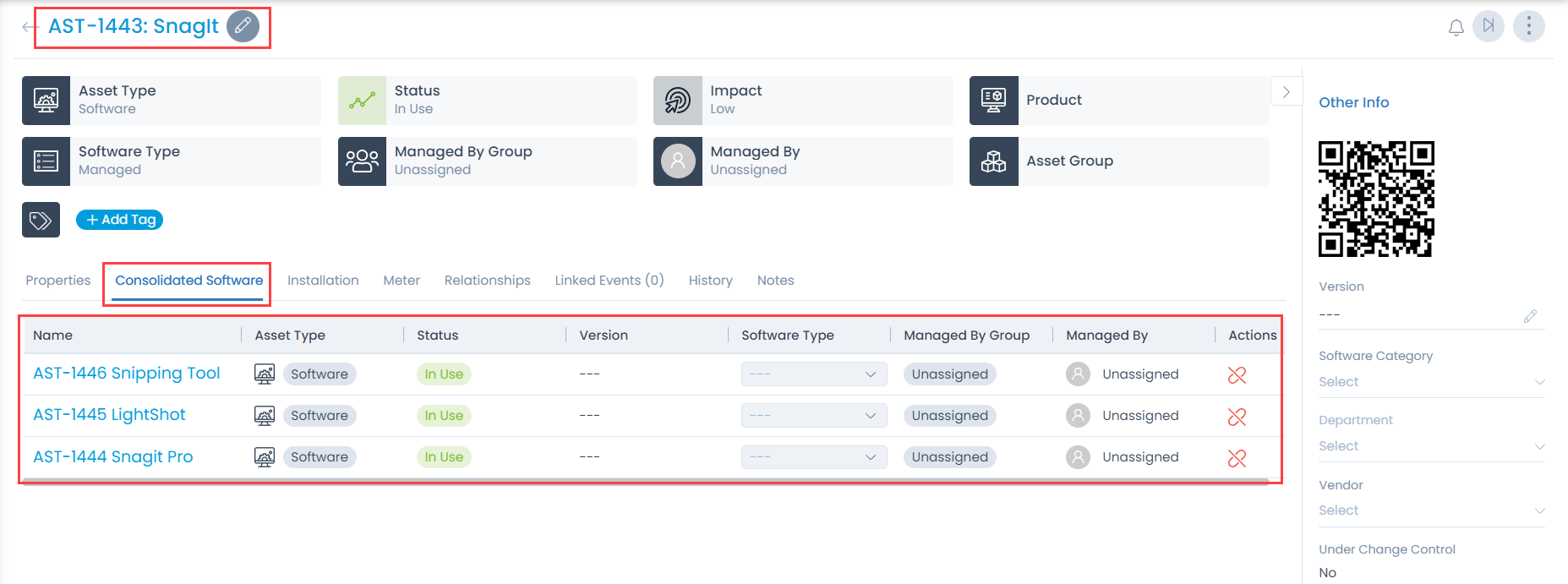Open the Software Category select dropdown
This screenshot has width=1568, height=584.
point(1432,382)
